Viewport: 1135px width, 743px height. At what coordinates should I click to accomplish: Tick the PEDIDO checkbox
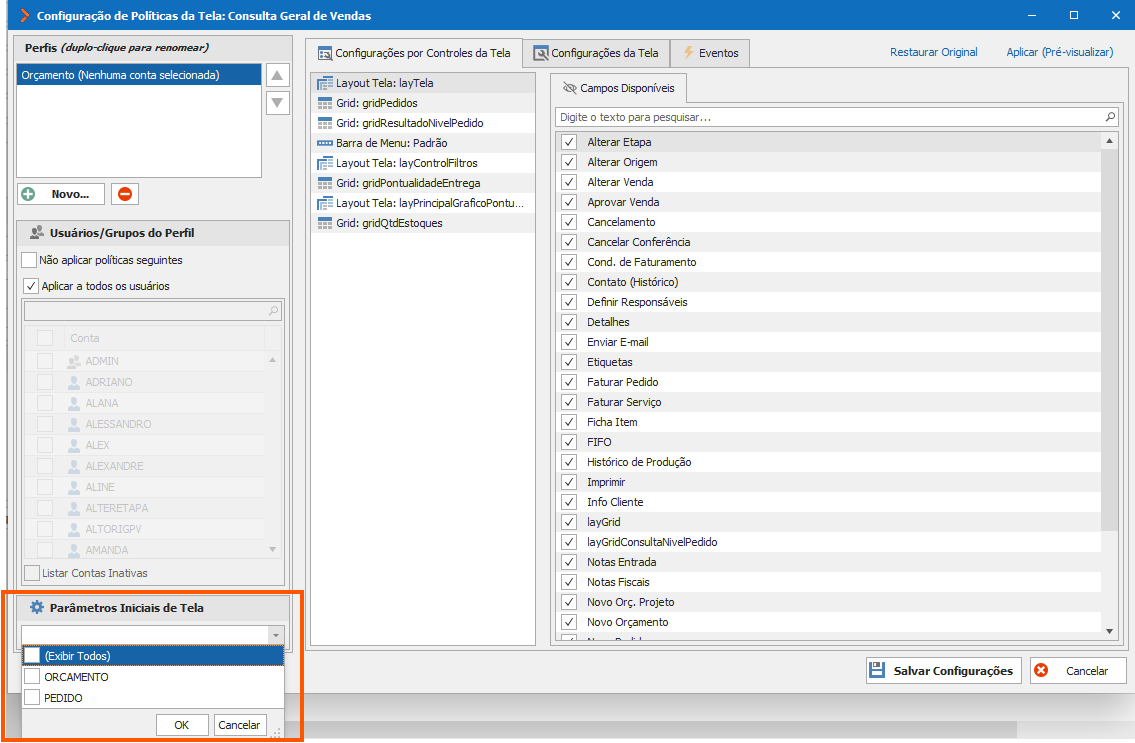(32, 697)
